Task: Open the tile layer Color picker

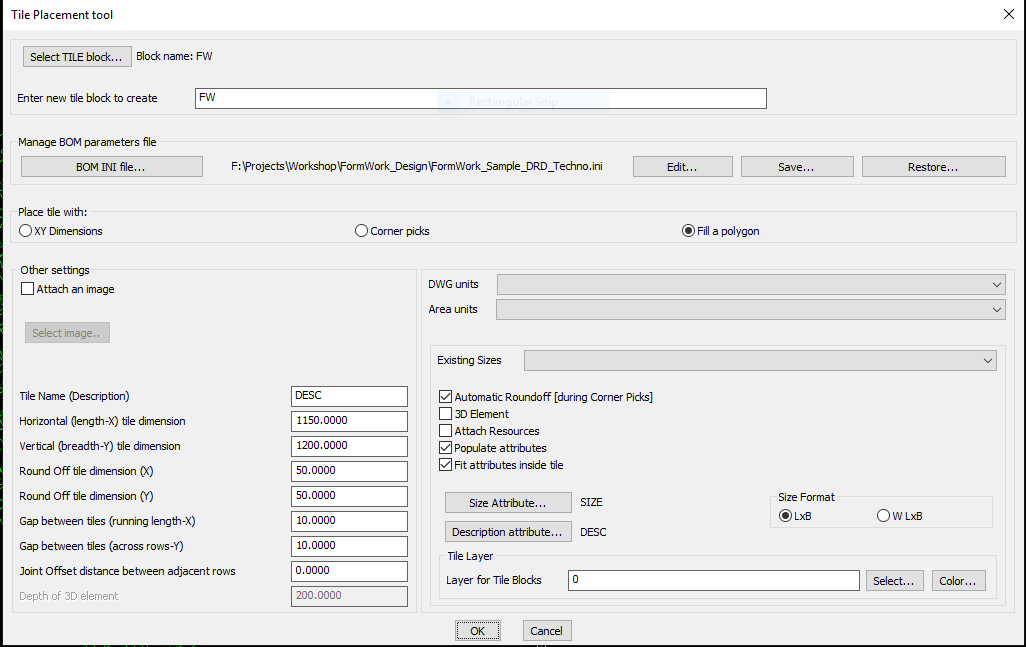Action: tap(959, 581)
